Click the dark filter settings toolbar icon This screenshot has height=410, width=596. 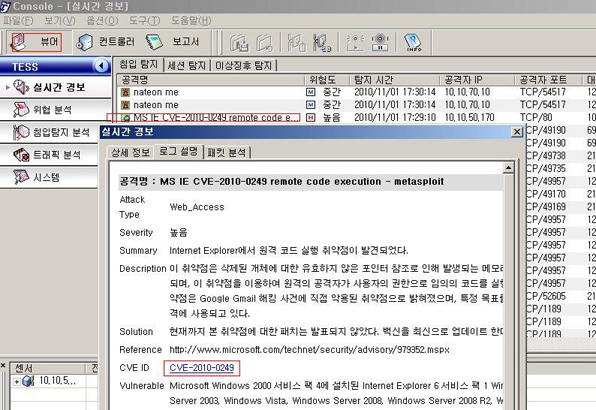322,42
